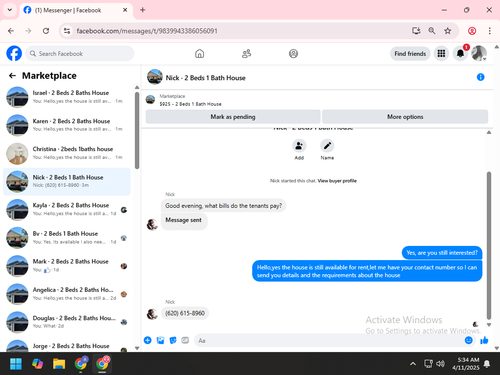Click the Add people icon

tap(299, 146)
